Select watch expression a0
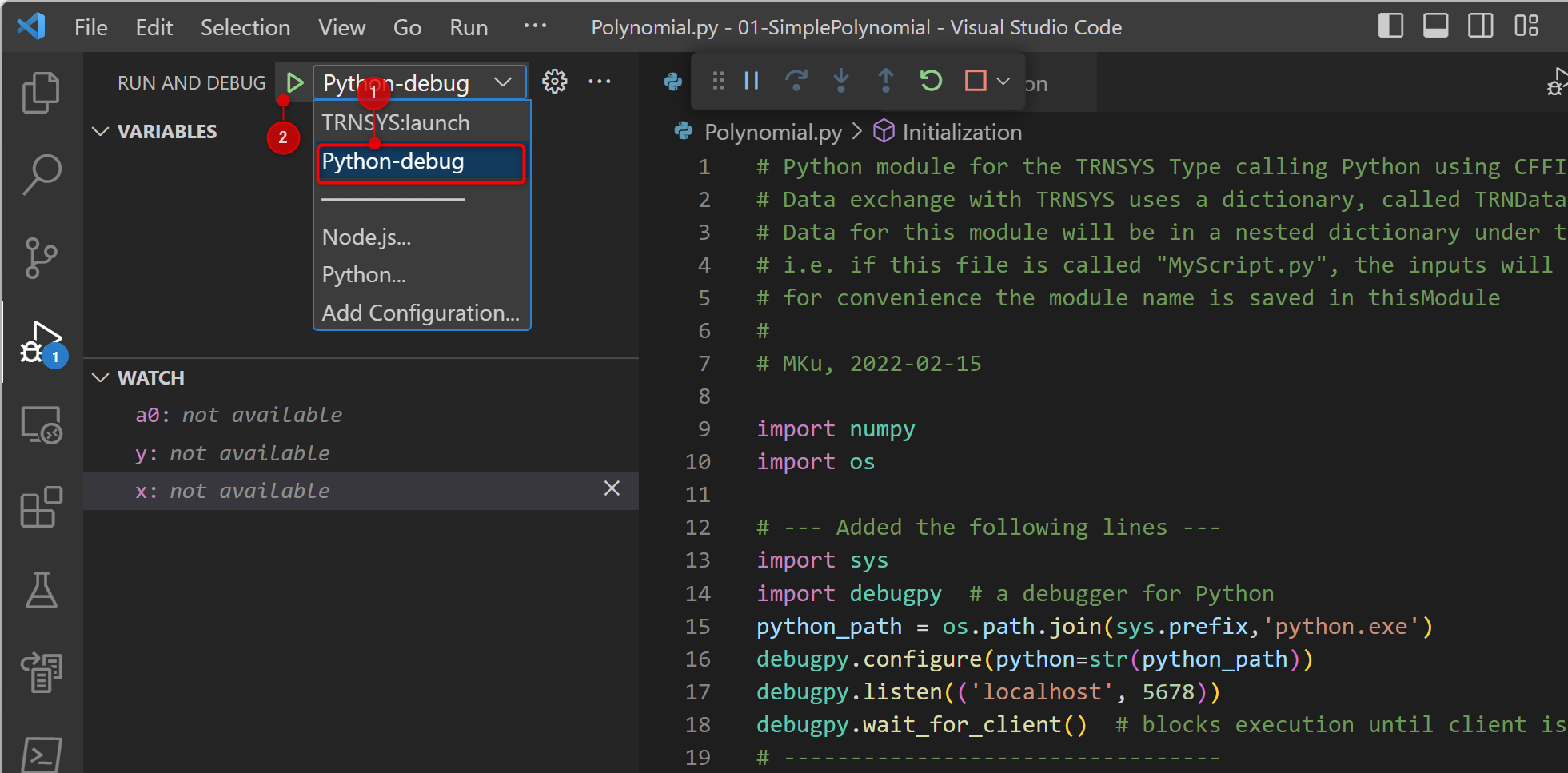1568x773 pixels. [361, 415]
